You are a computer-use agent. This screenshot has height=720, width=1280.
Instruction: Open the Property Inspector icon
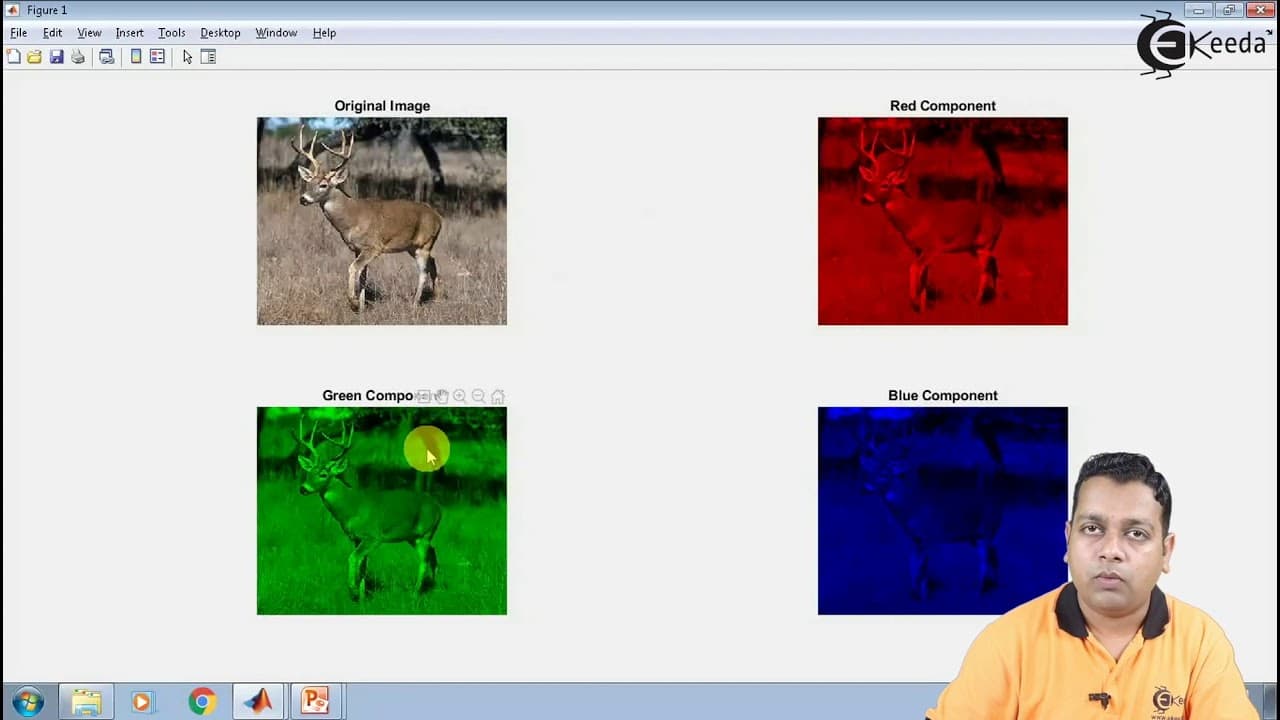(208, 57)
